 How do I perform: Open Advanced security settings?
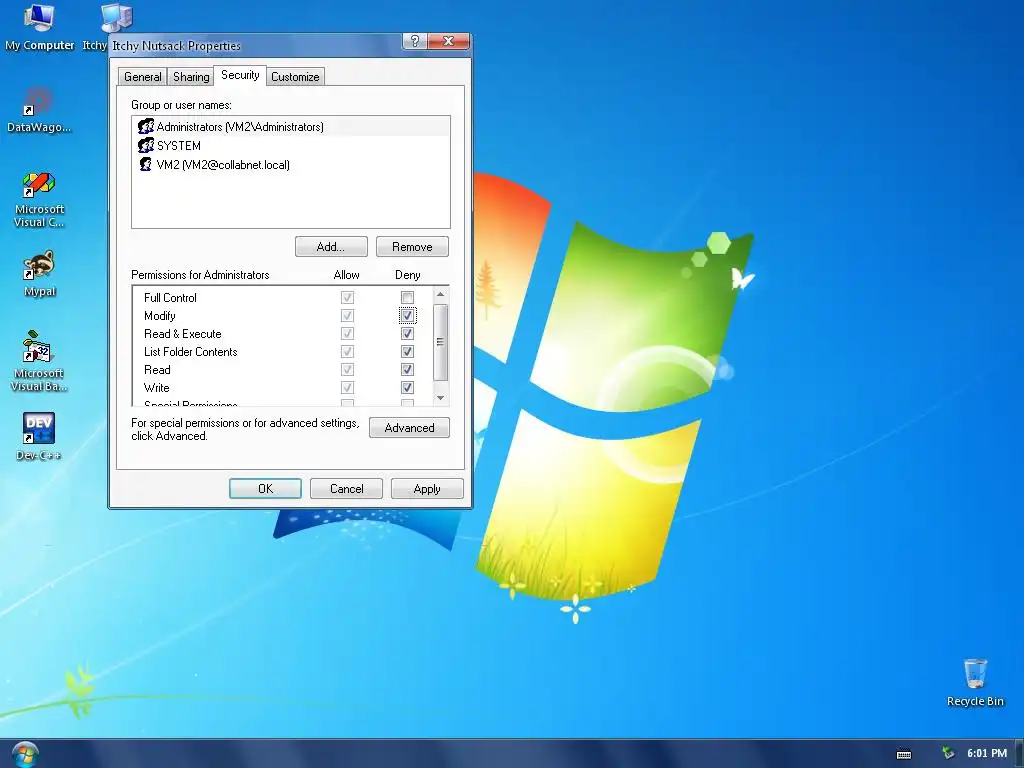(x=409, y=428)
